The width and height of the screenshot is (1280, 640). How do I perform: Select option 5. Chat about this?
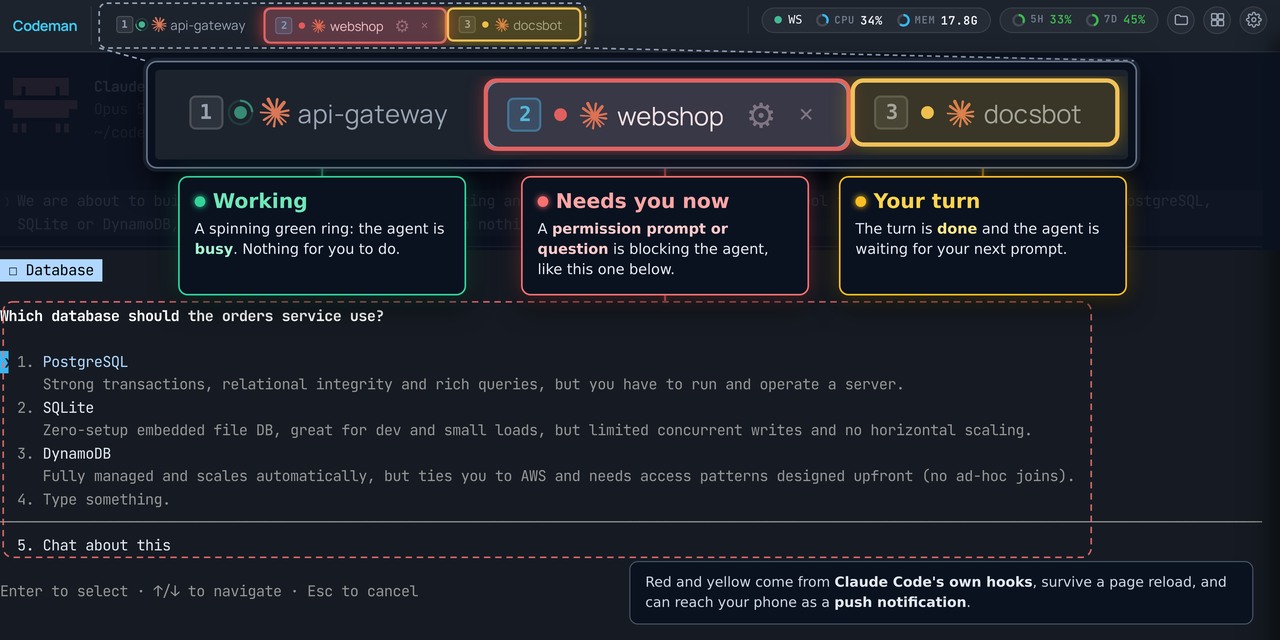94,546
